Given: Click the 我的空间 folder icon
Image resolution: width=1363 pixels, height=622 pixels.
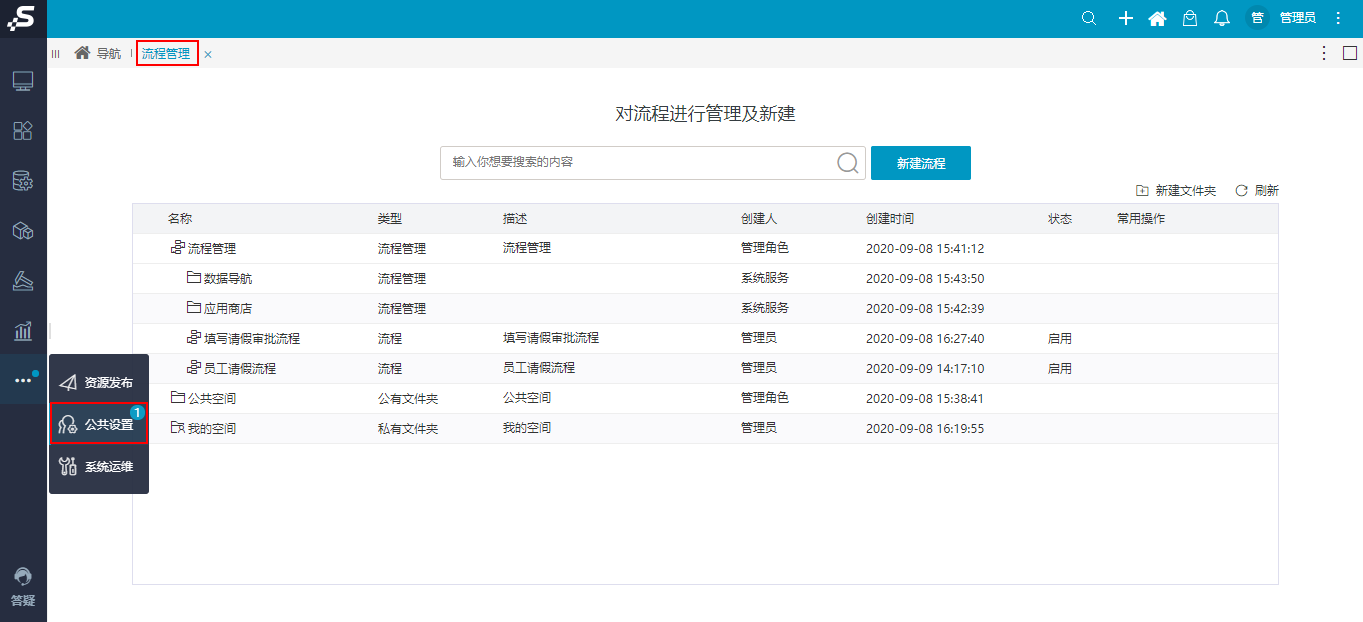Looking at the screenshot, I should (x=178, y=428).
